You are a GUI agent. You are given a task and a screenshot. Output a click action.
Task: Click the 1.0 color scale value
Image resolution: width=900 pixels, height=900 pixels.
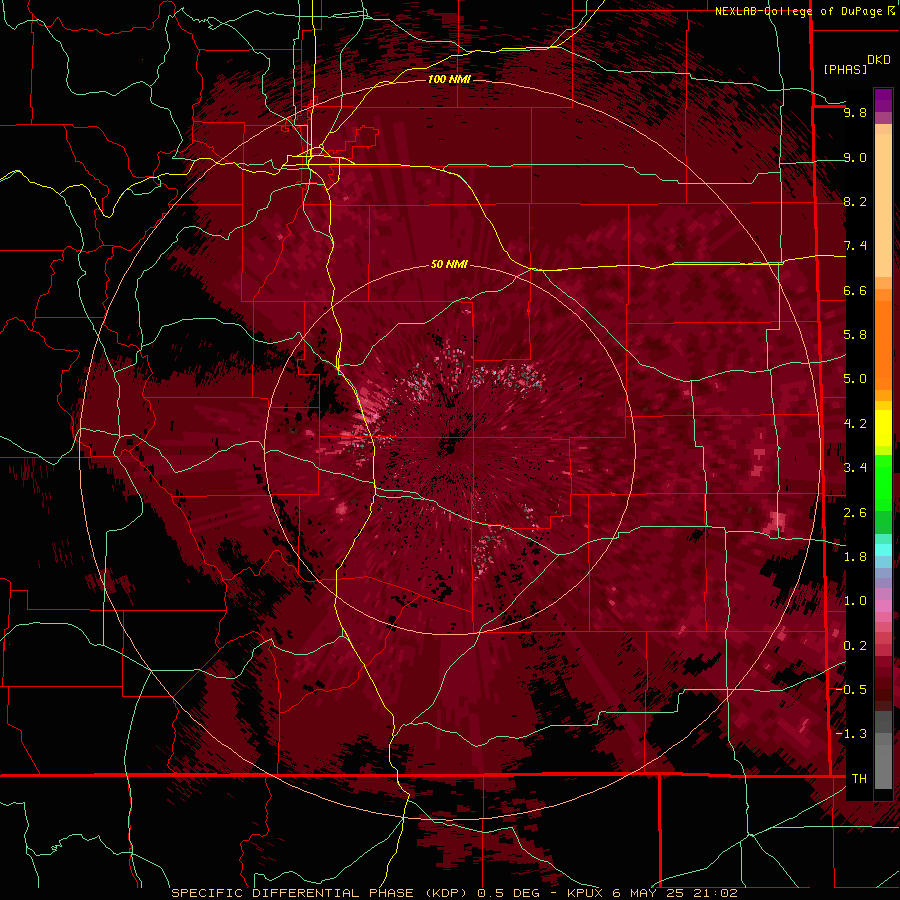click(x=855, y=601)
